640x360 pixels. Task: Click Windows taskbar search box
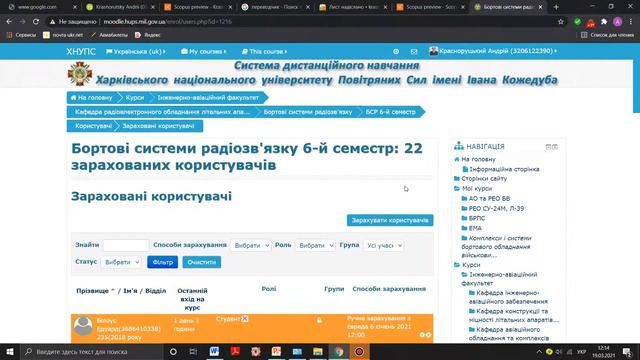(x=92, y=351)
